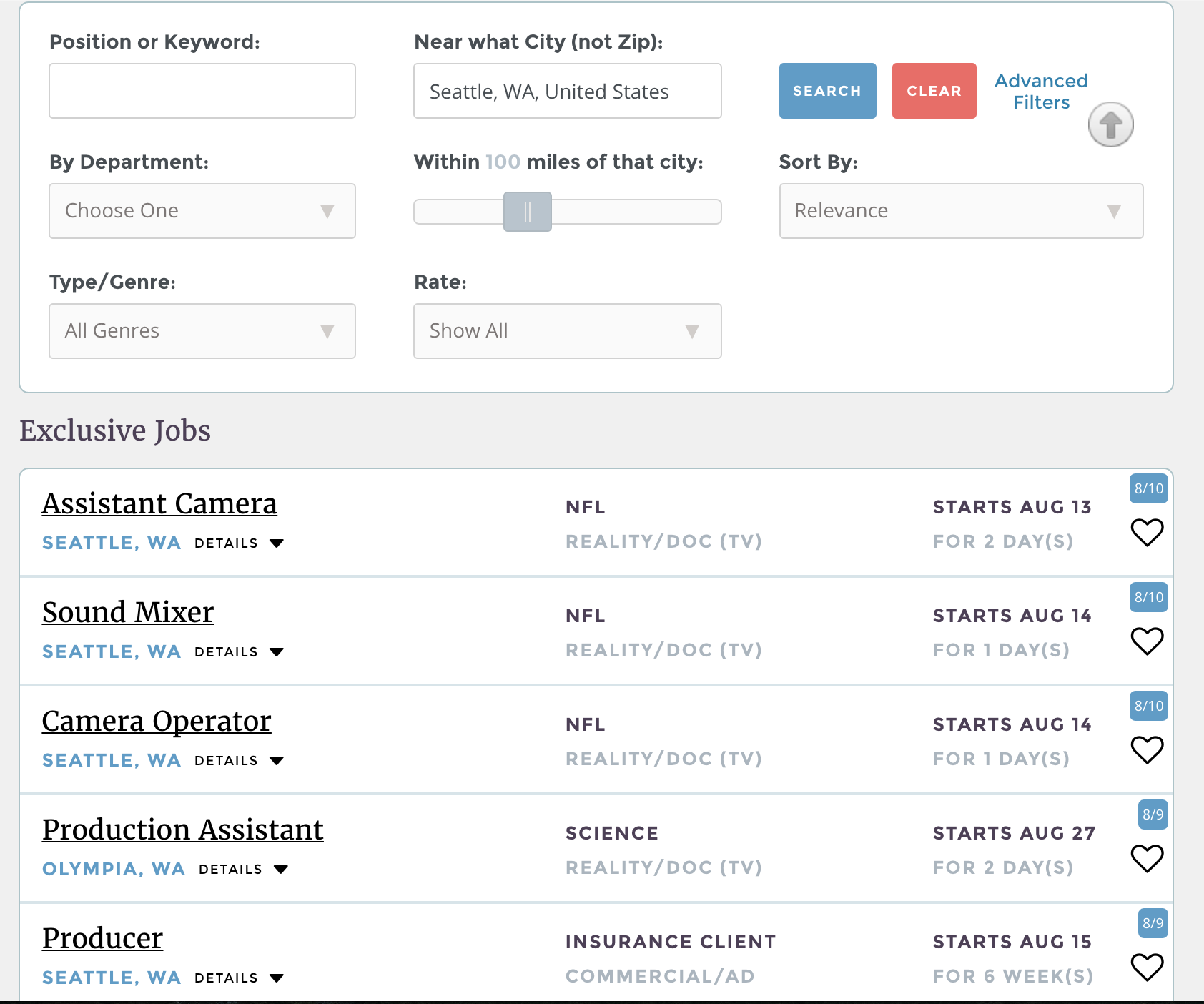Click For 6 Week(s) duration text

[x=1013, y=976]
